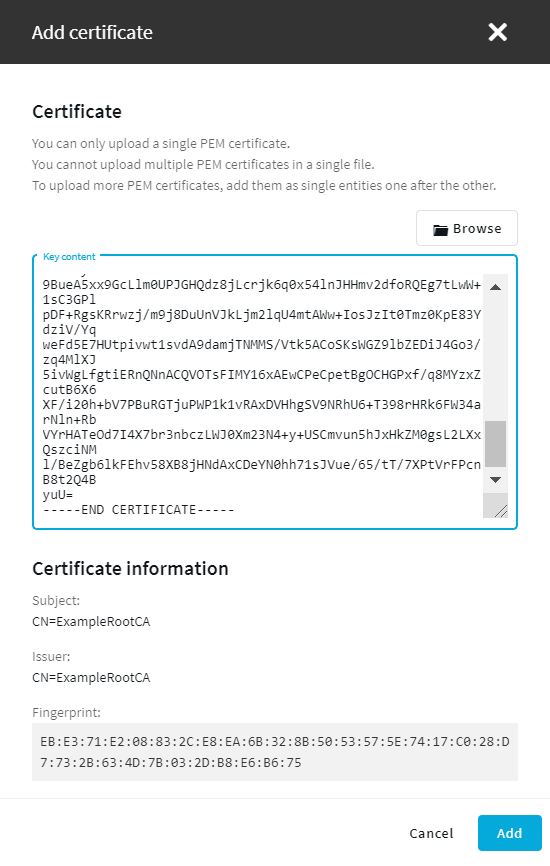
Task: Click the key content scroll-up arrow
Action: pos(495,287)
